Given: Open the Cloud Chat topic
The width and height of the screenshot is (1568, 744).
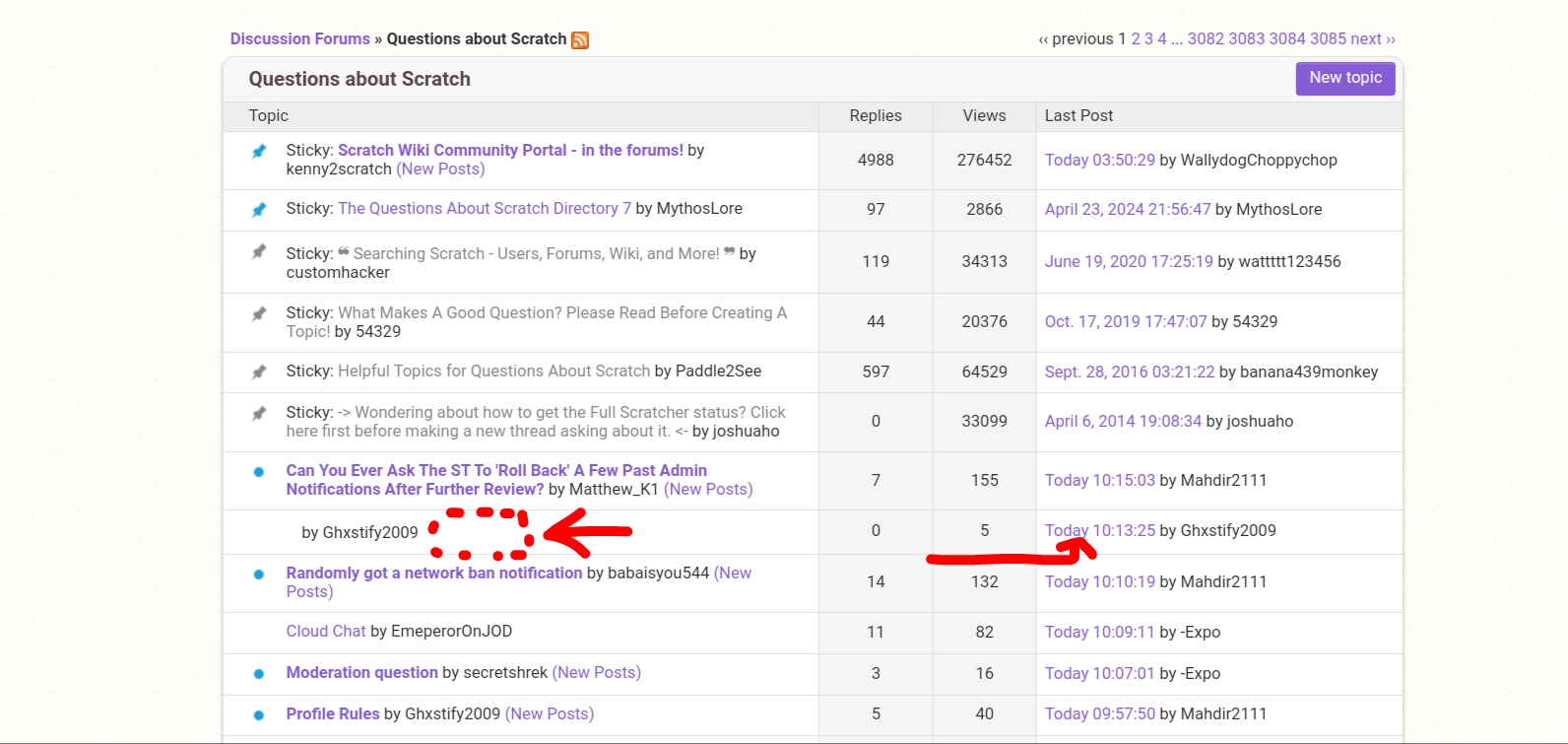Looking at the screenshot, I should (x=325, y=632).
